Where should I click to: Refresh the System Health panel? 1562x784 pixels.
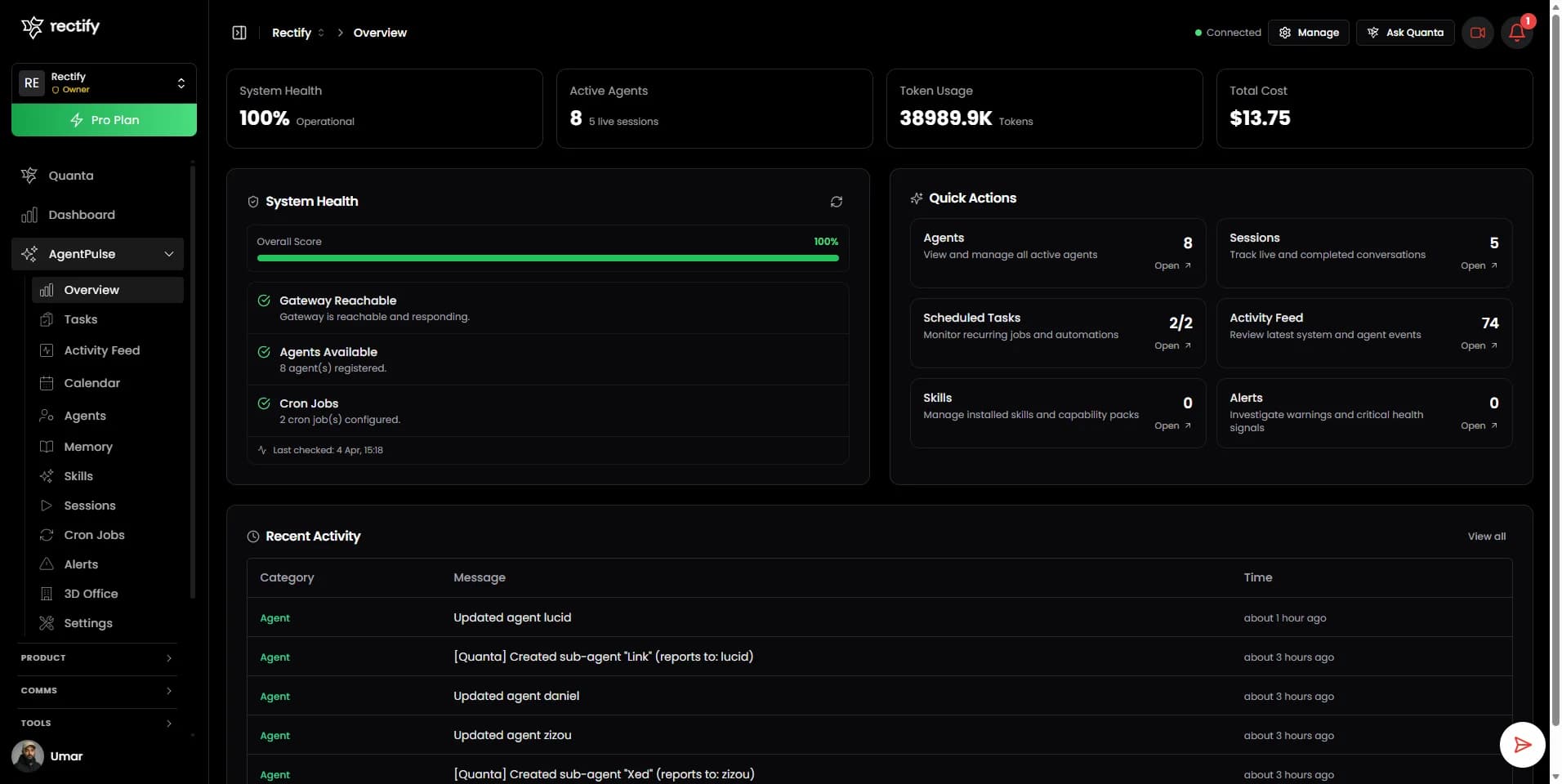click(836, 202)
